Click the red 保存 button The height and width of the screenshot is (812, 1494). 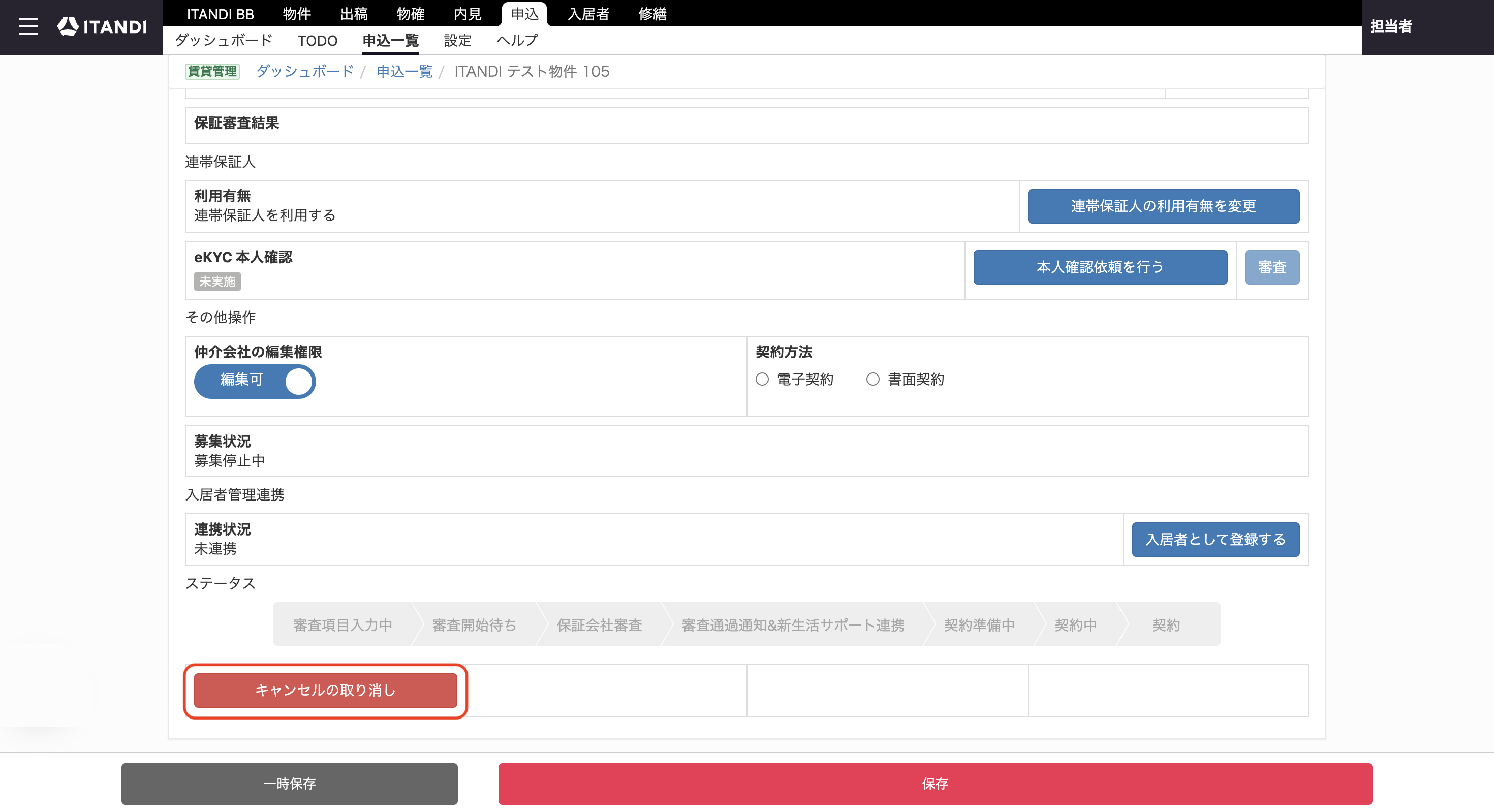coord(935,784)
